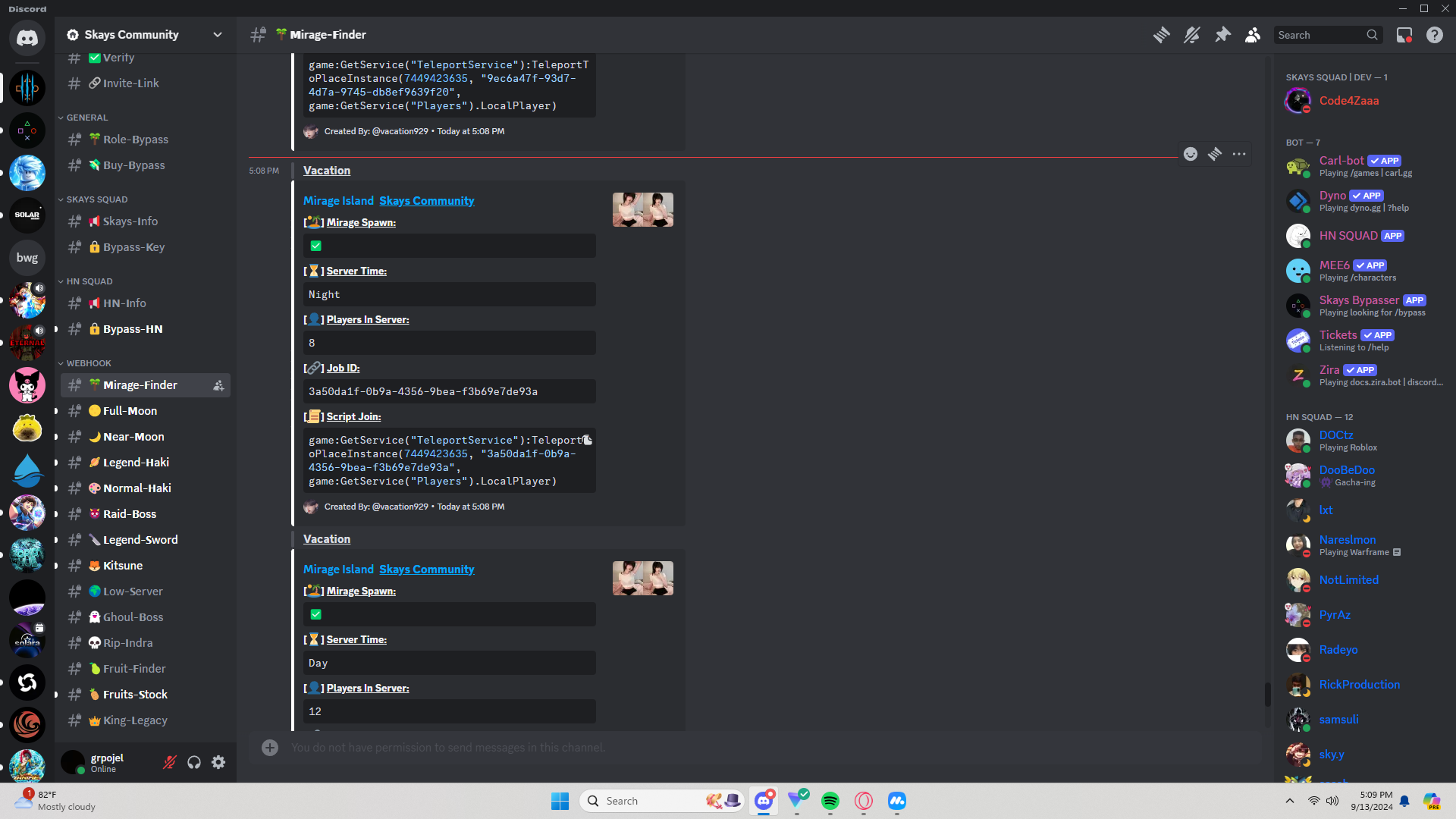Viewport: 1456px width, 819px height.
Task: Open volume speaker icon in tray
Action: coord(1332,801)
